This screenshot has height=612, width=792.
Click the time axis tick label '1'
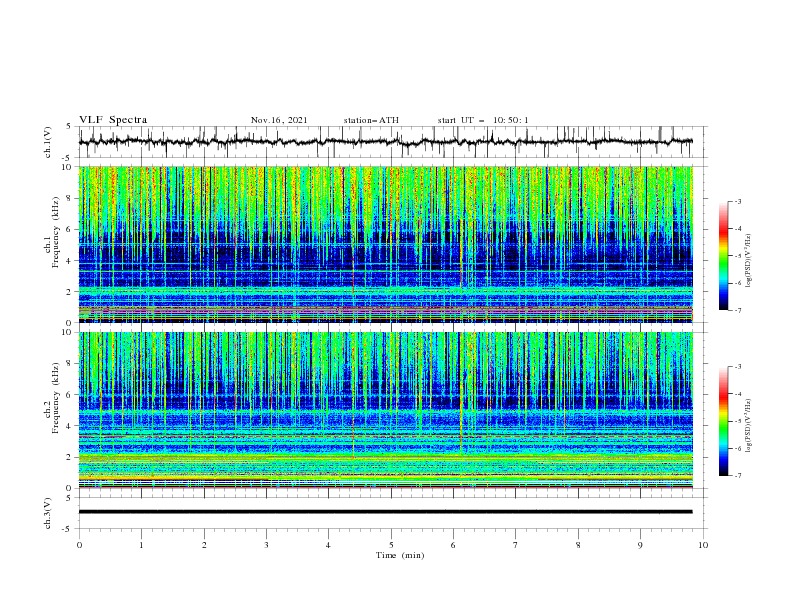(141, 545)
